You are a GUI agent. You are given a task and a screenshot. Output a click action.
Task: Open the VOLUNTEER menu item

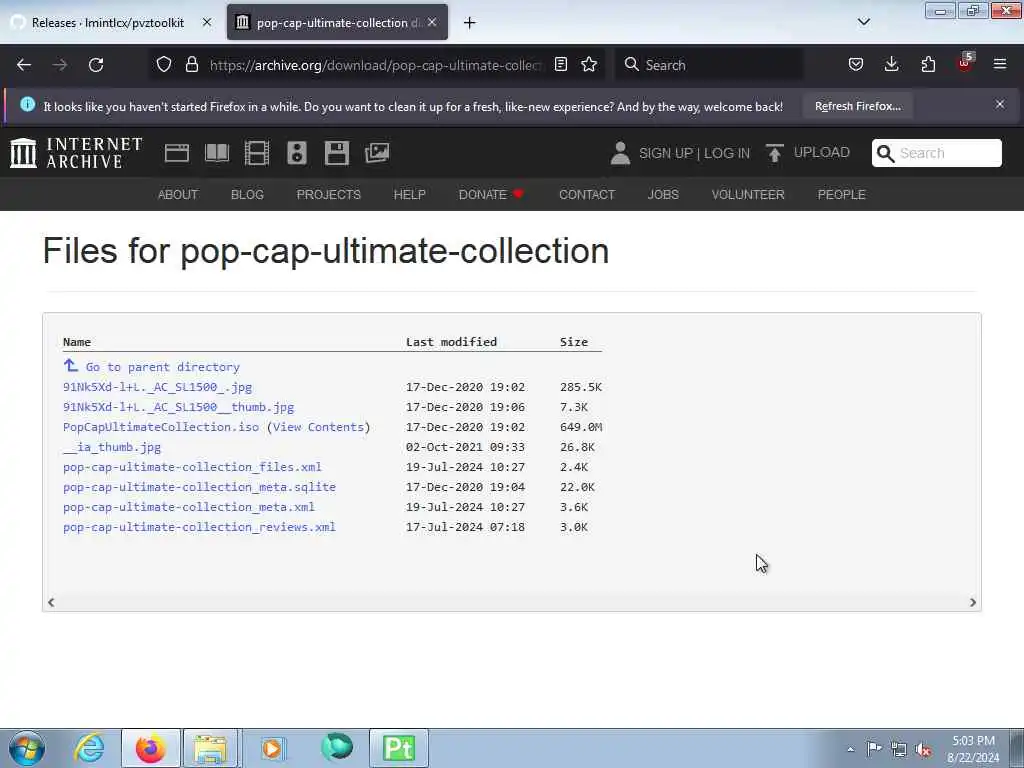748,195
